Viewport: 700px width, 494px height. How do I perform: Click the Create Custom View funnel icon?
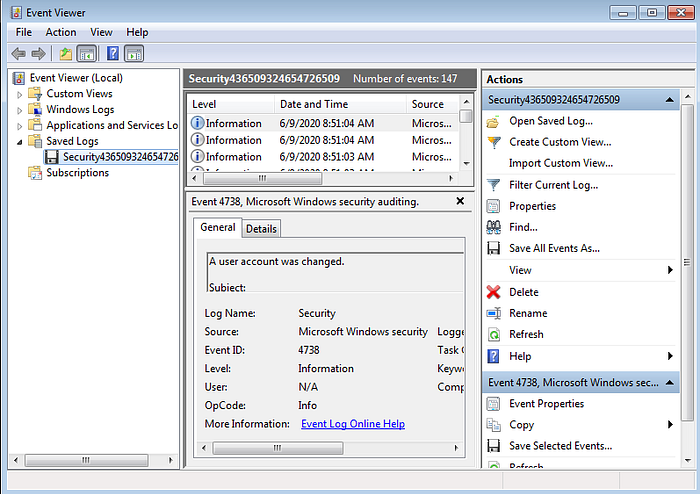(x=493, y=142)
